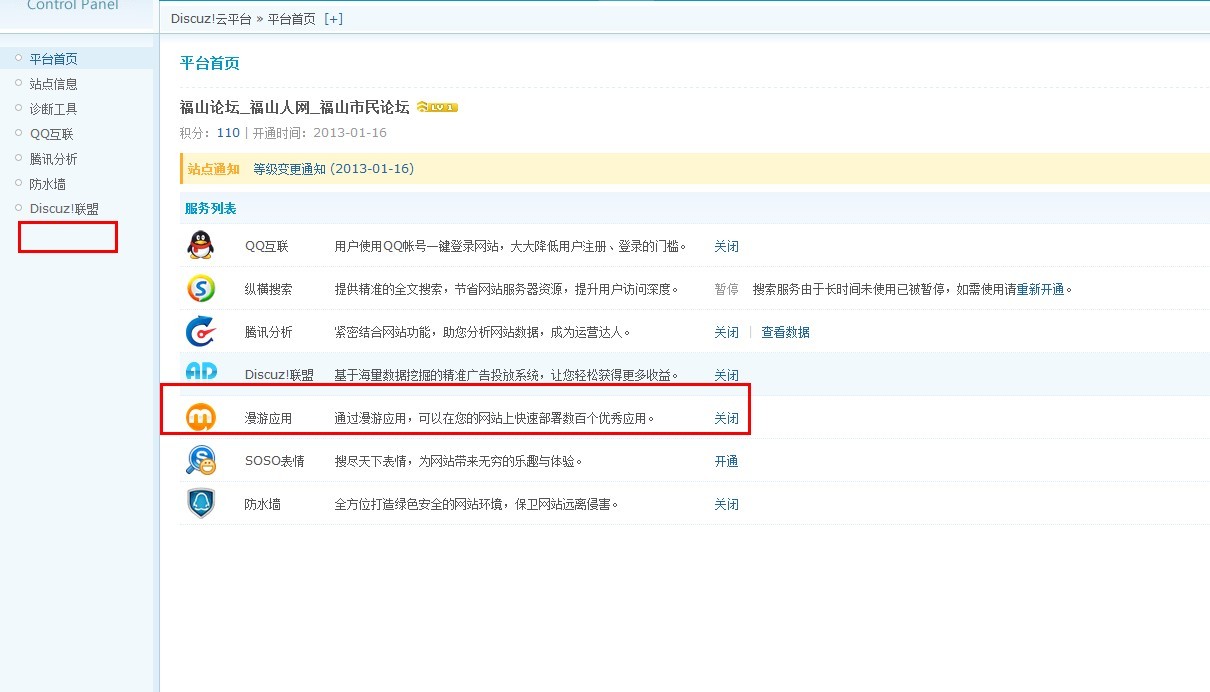Click the Discuz!云平台 breadcrumb text

(x=211, y=19)
